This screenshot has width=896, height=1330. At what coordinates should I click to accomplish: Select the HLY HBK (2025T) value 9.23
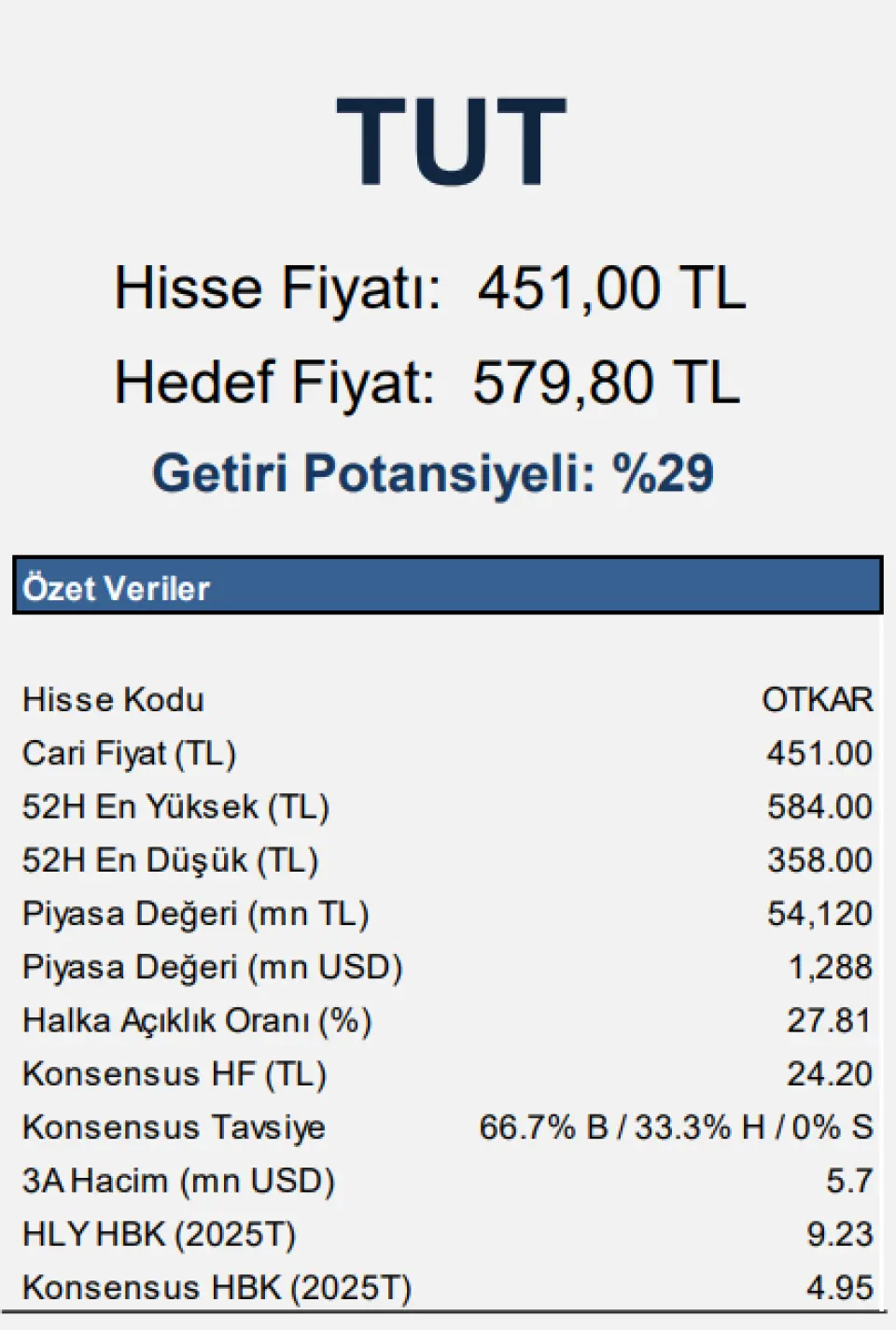click(x=839, y=1234)
